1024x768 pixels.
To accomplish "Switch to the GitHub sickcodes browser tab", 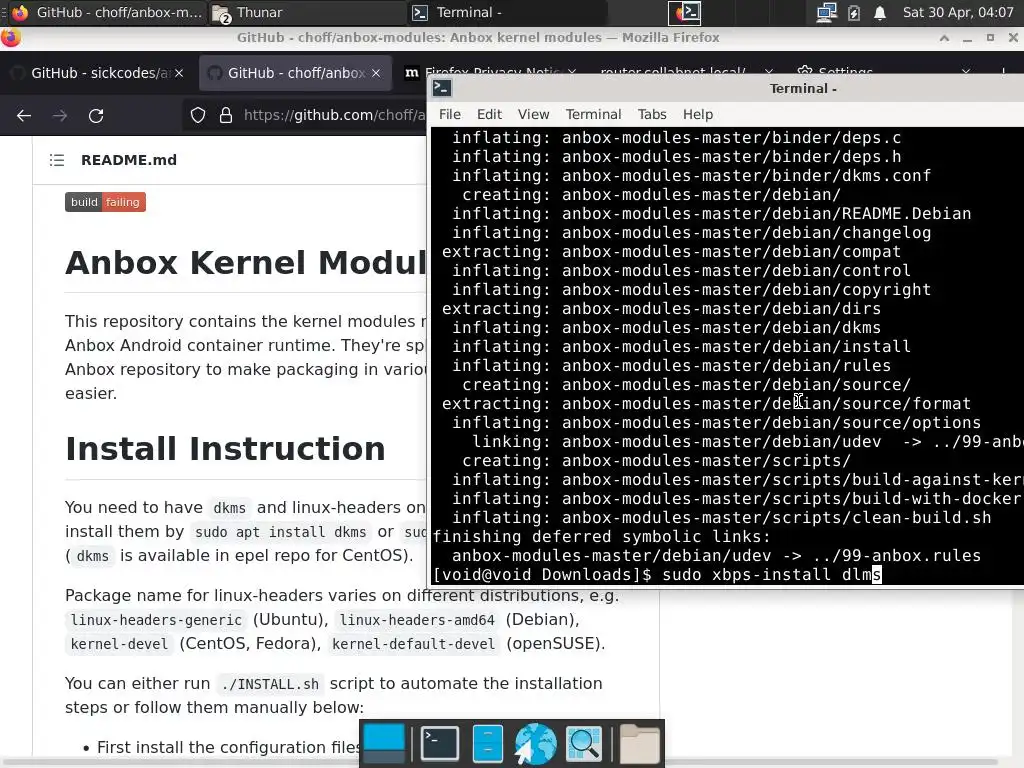I will point(97,73).
